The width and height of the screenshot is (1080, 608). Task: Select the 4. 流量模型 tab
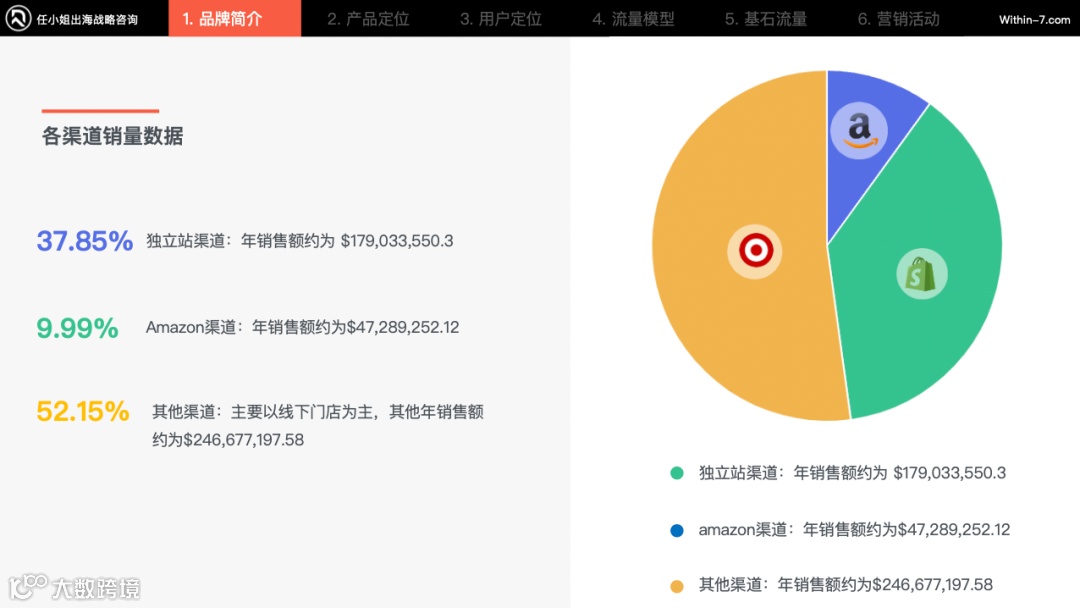(632, 18)
